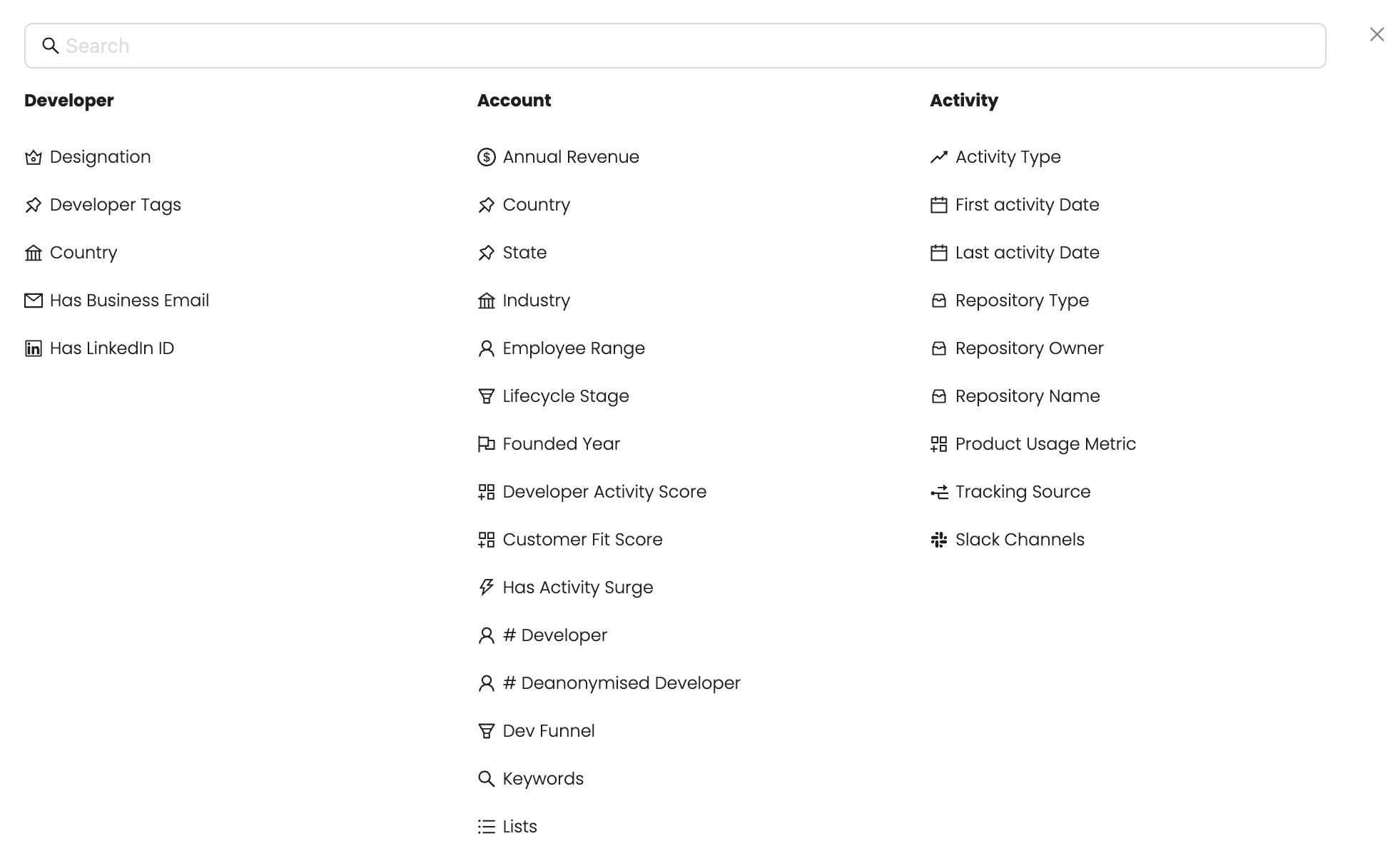Click the dollar icon beside Annual Revenue
Viewport: 1400px width, 861px height.
pyautogui.click(x=486, y=157)
